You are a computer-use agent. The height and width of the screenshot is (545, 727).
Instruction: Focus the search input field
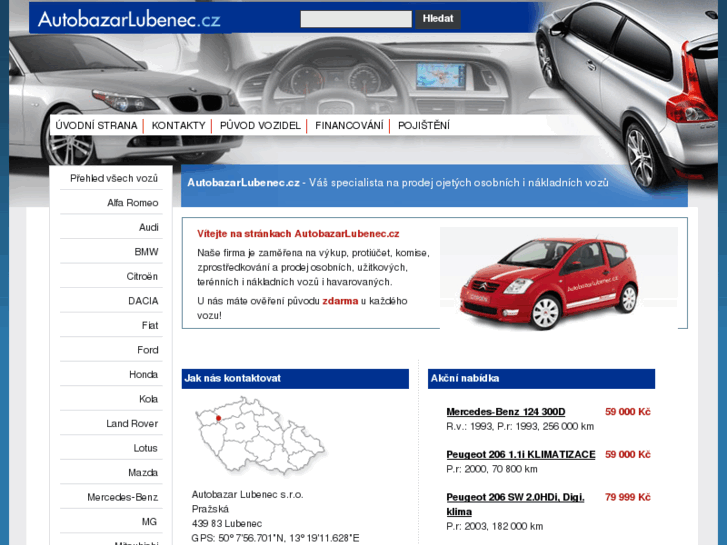click(356, 19)
